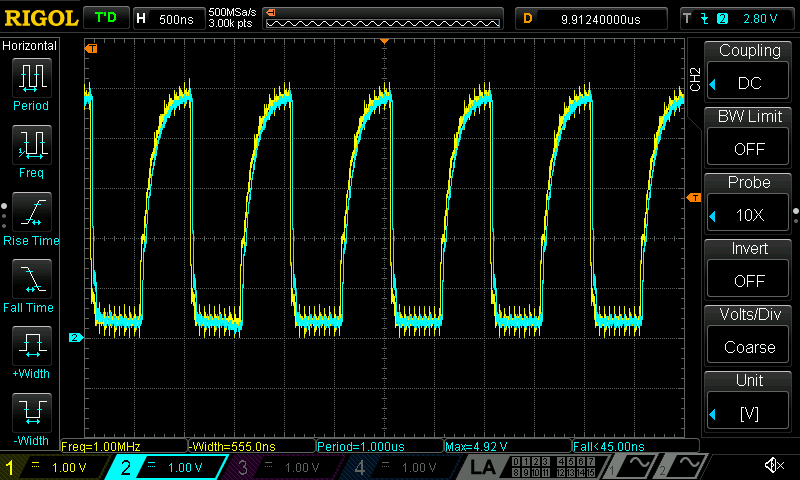Click the left-side menu page dot indicator

[x=4, y=216]
